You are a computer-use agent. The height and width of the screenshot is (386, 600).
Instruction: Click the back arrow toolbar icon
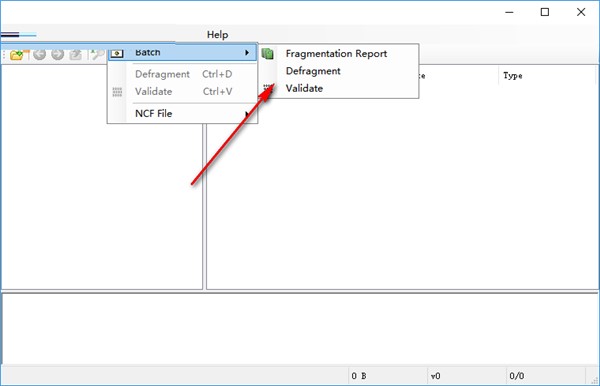point(39,55)
